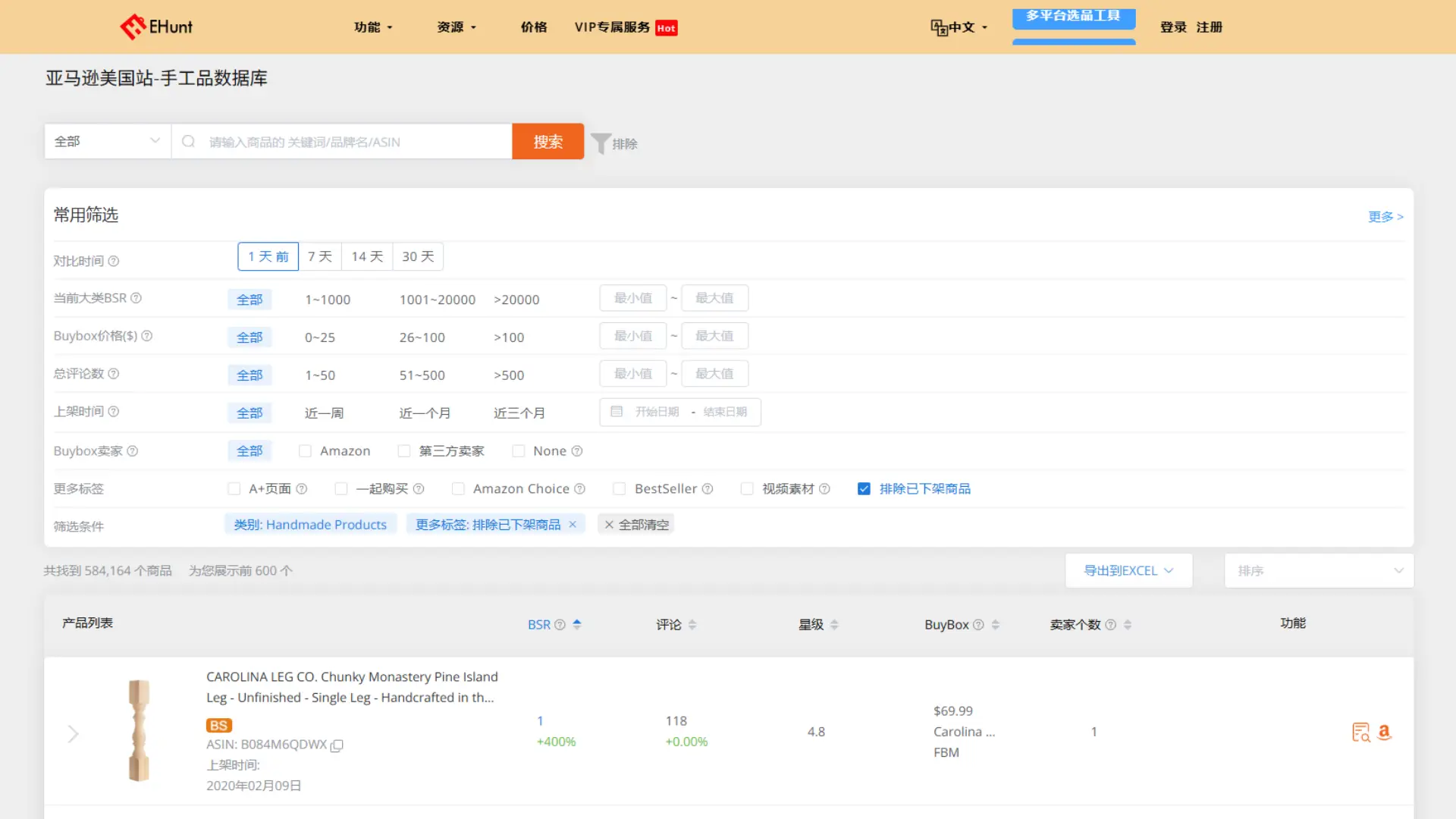
Task: Open the 全部 category dropdown beside search
Action: 106,141
